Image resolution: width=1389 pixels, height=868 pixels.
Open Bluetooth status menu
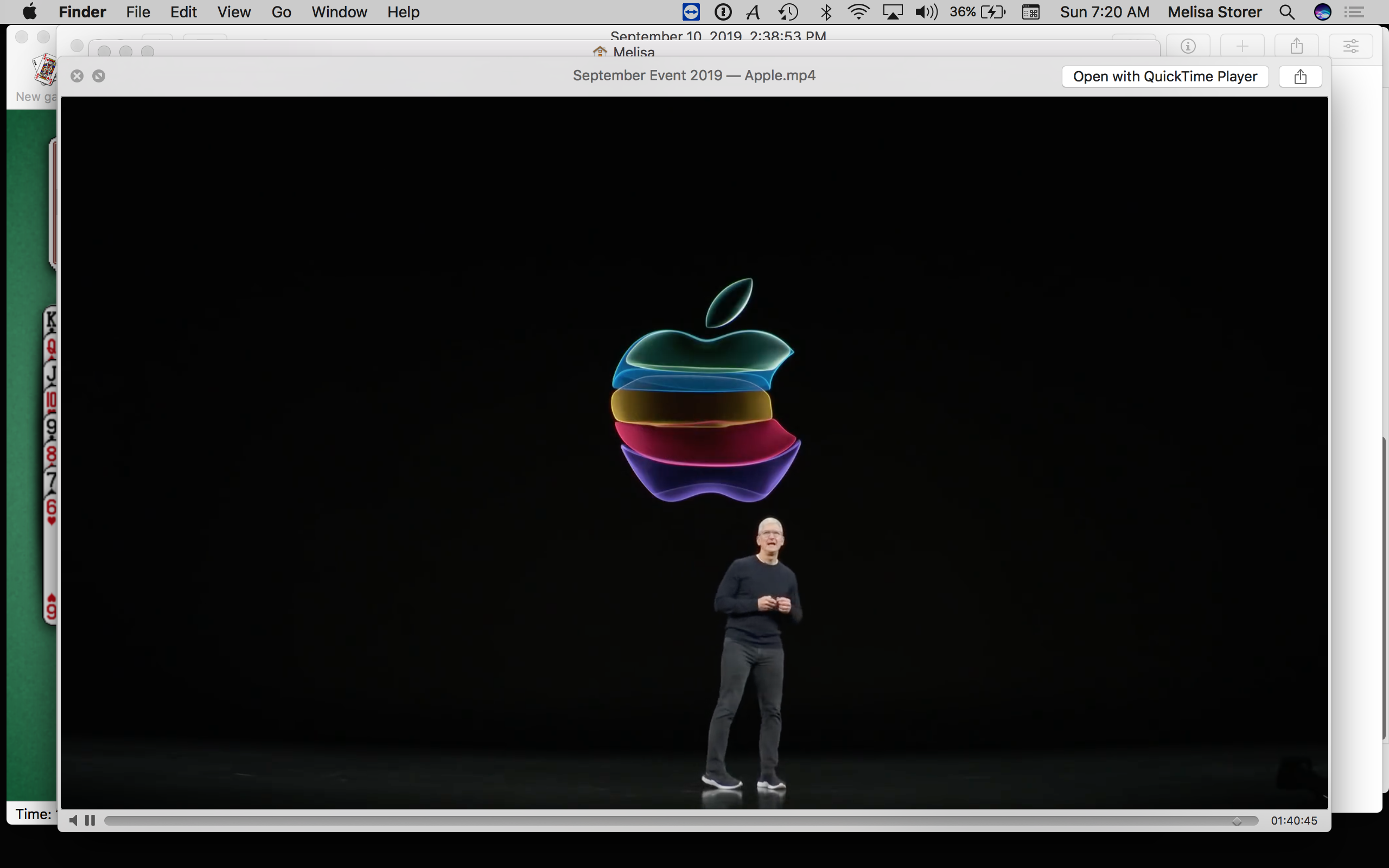[x=826, y=12]
